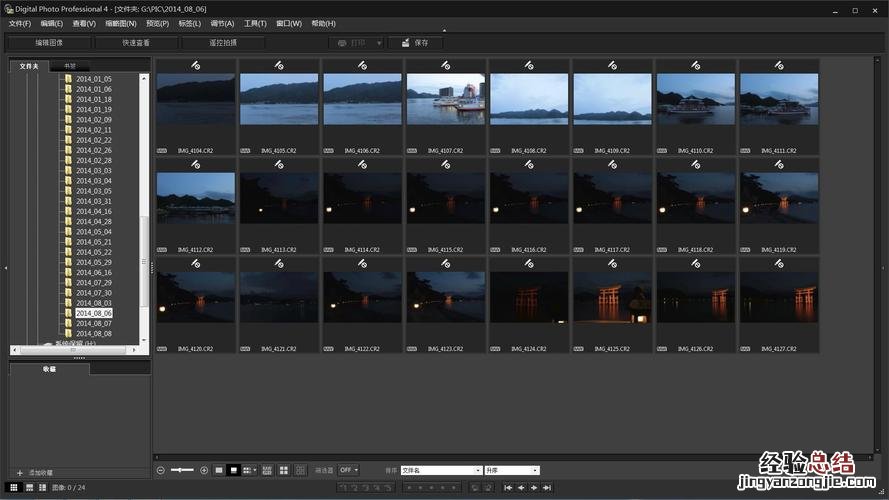Jump to the last image icon
The height and width of the screenshot is (500, 889).
pyautogui.click(x=547, y=487)
